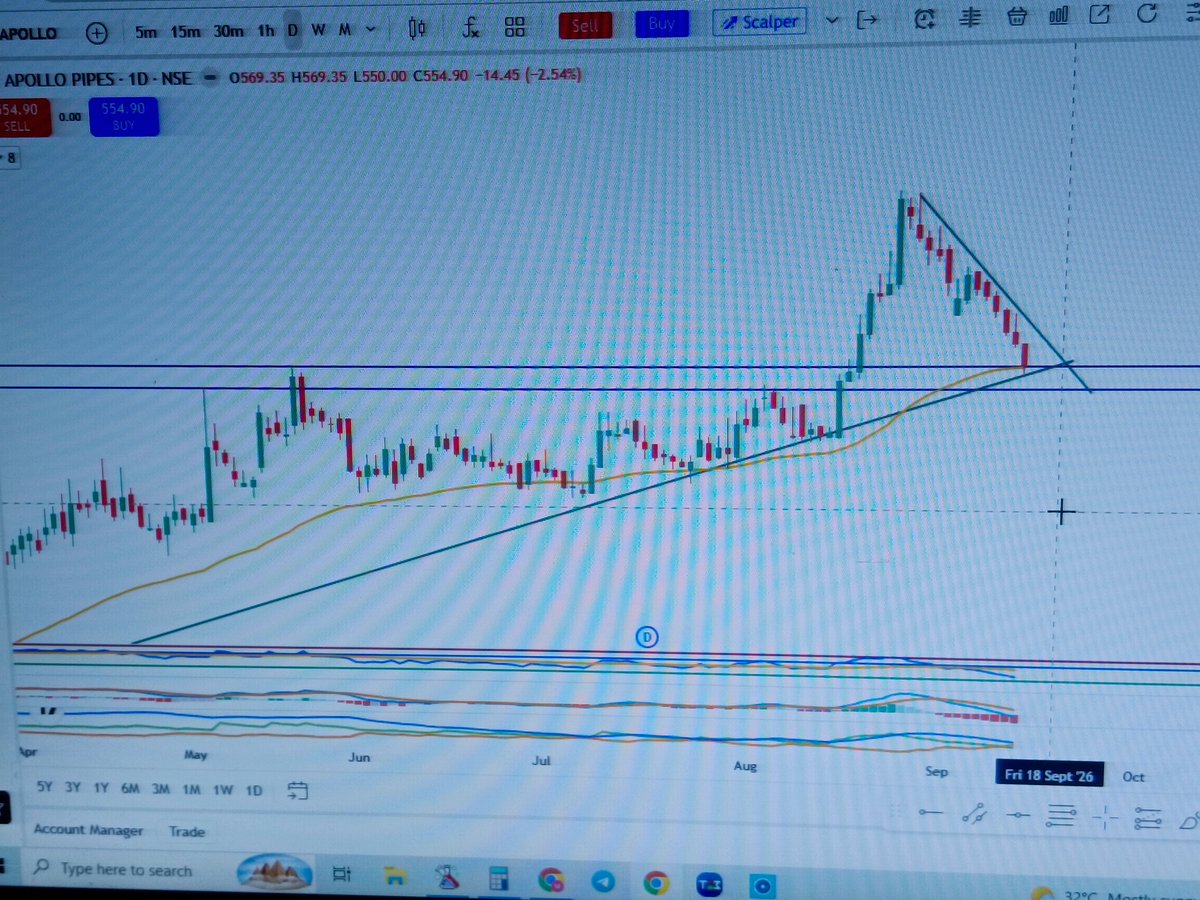Switch to the W weekly timeframe
The image size is (1200, 900).
tap(318, 30)
